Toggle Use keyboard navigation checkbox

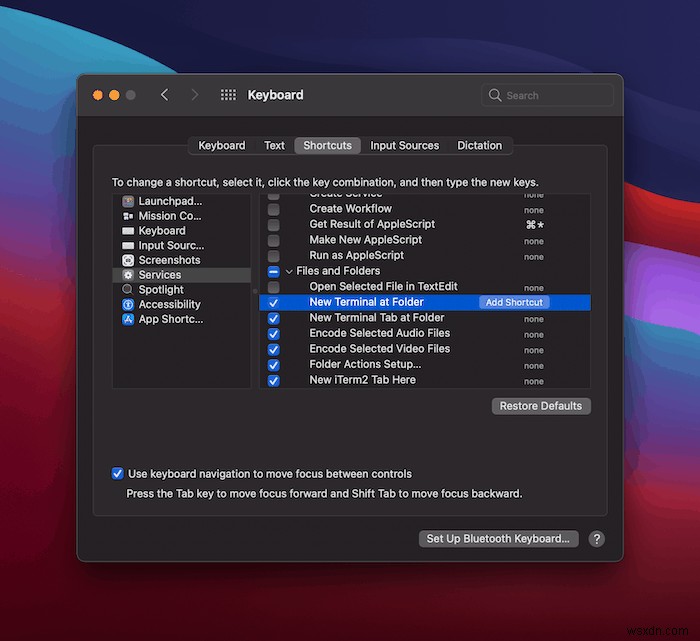point(117,473)
